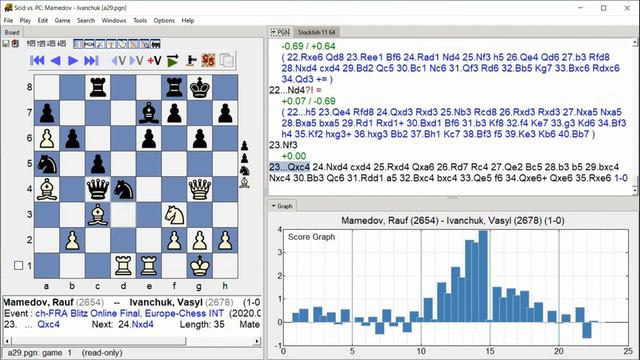
Task: Open the Options menu
Action: [x=164, y=20]
